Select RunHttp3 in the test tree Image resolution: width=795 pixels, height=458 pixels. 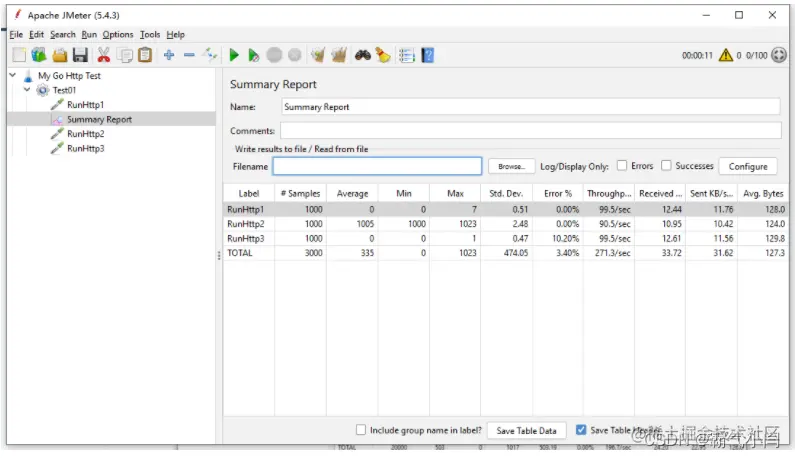coord(86,149)
